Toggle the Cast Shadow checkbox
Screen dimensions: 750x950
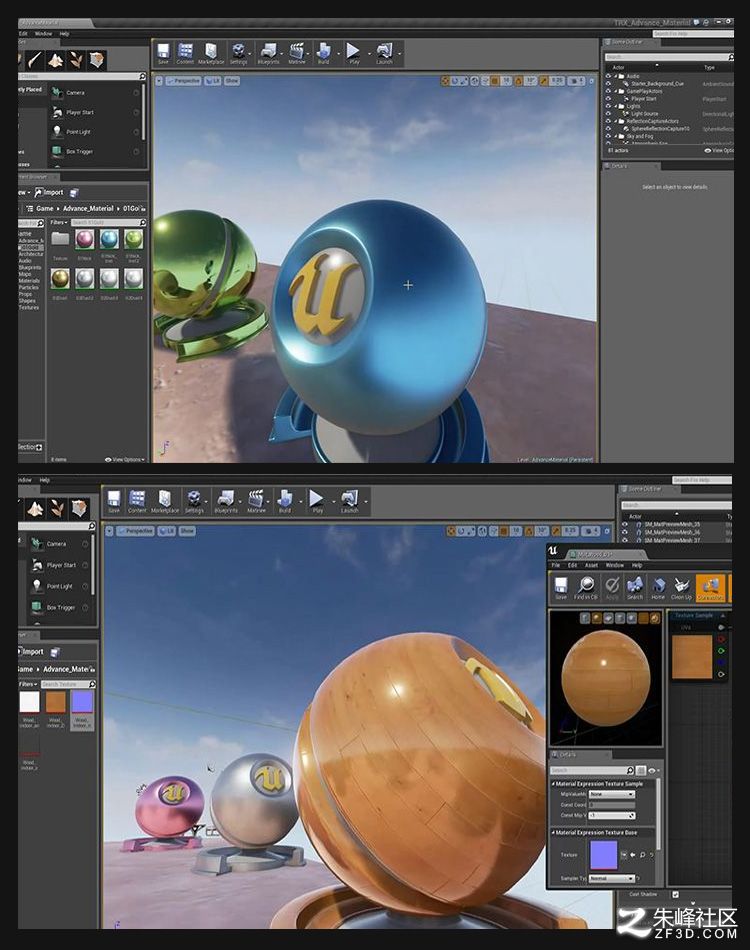[x=675, y=894]
